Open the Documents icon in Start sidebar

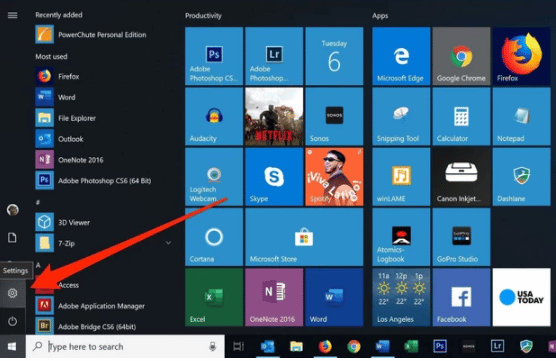12,238
